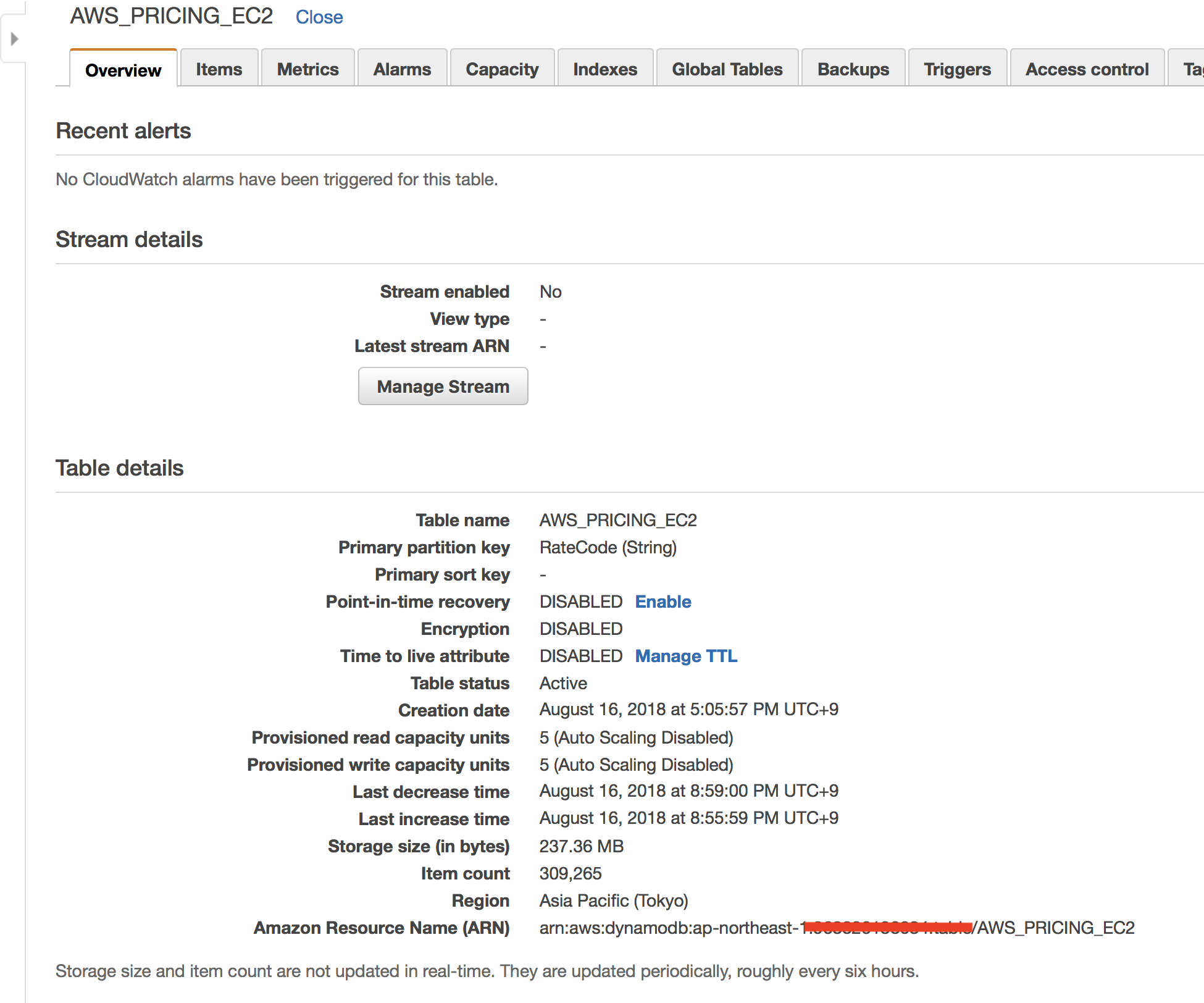Open the Items tab
This screenshot has width=1204, height=1003.
click(x=219, y=69)
